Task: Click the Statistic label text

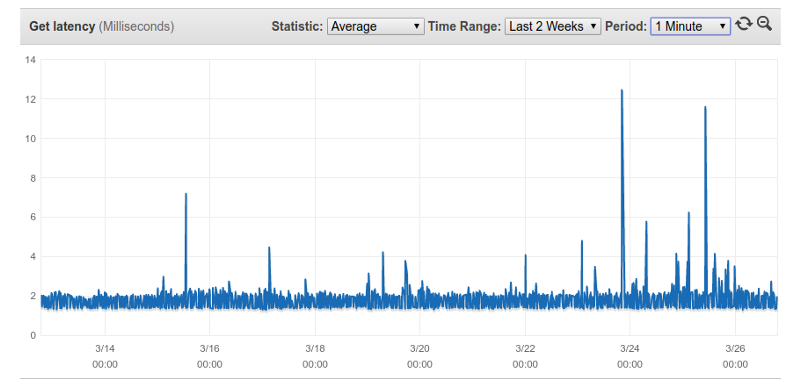Action: pyautogui.click(x=297, y=27)
